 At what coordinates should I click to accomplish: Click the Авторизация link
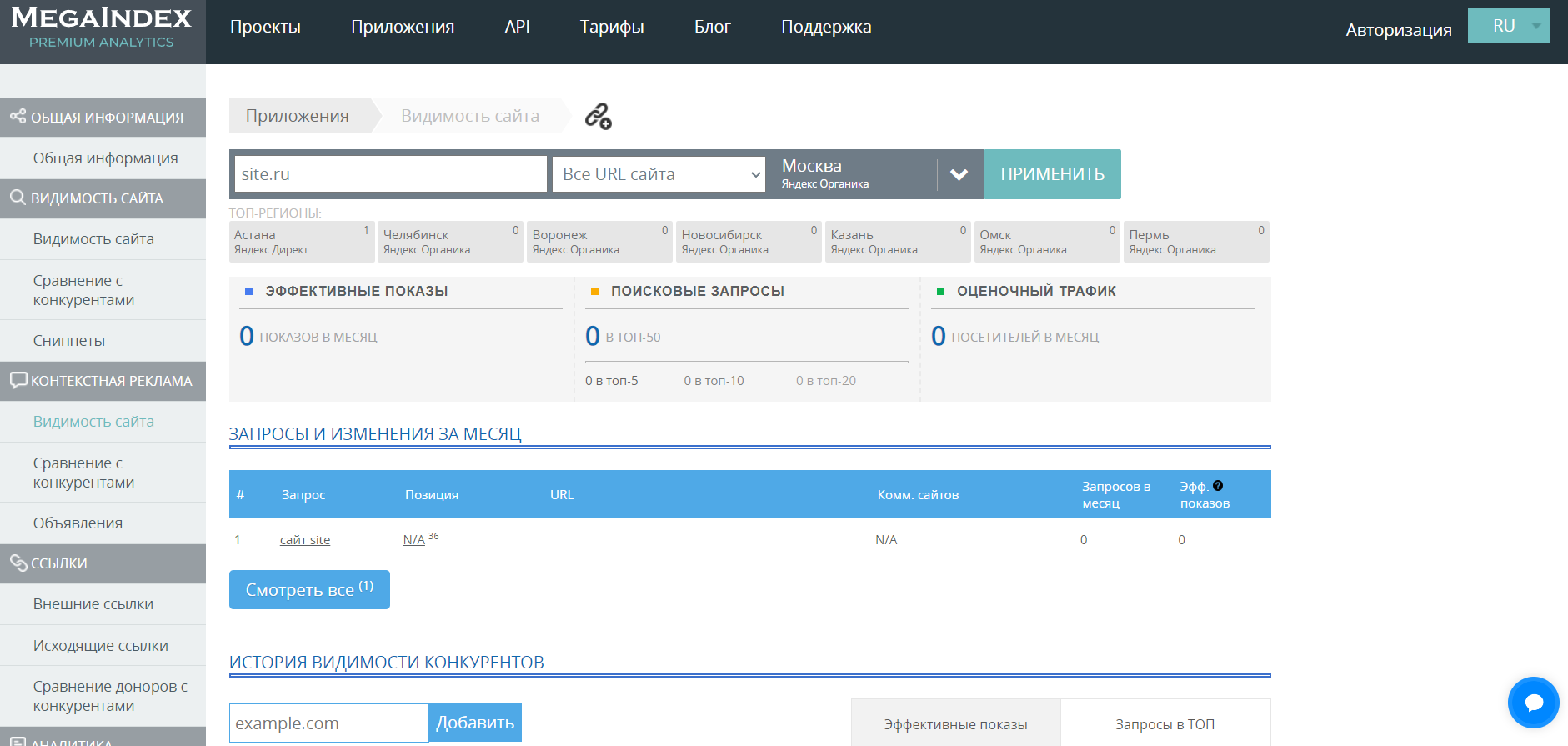pyautogui.click(x=1398, y=30)
